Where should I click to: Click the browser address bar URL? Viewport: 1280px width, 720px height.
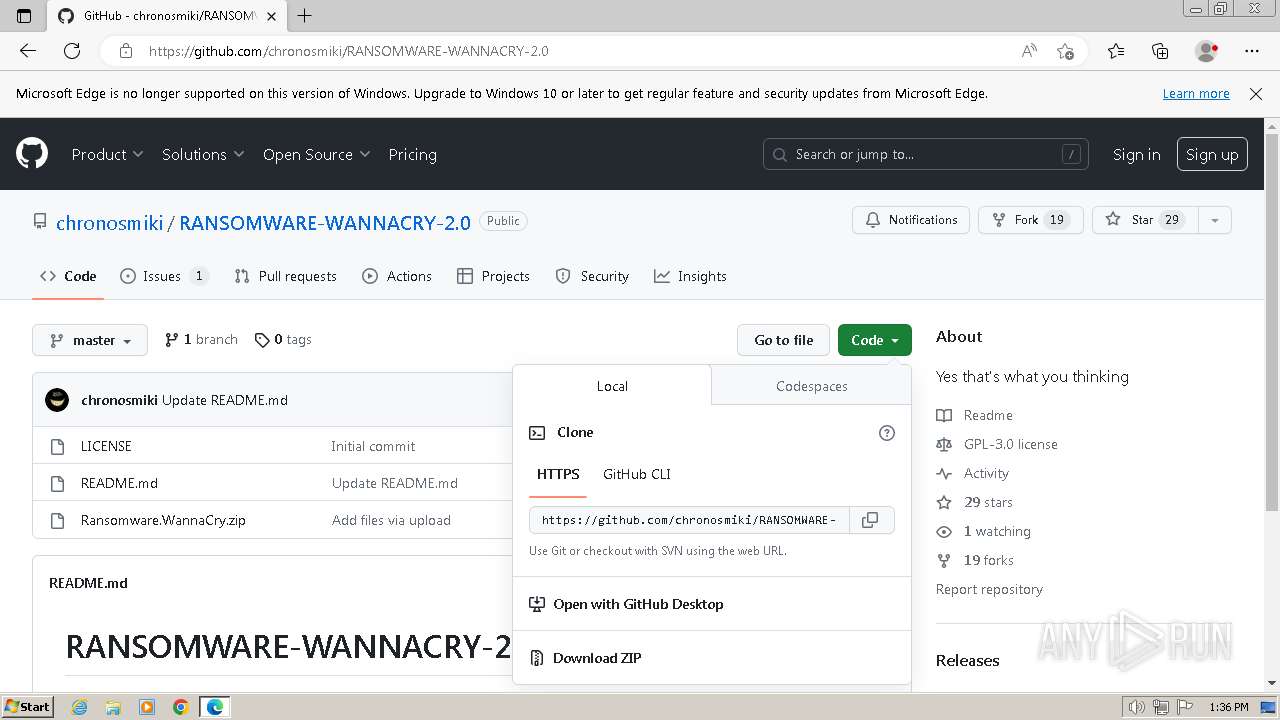[348, 51]
